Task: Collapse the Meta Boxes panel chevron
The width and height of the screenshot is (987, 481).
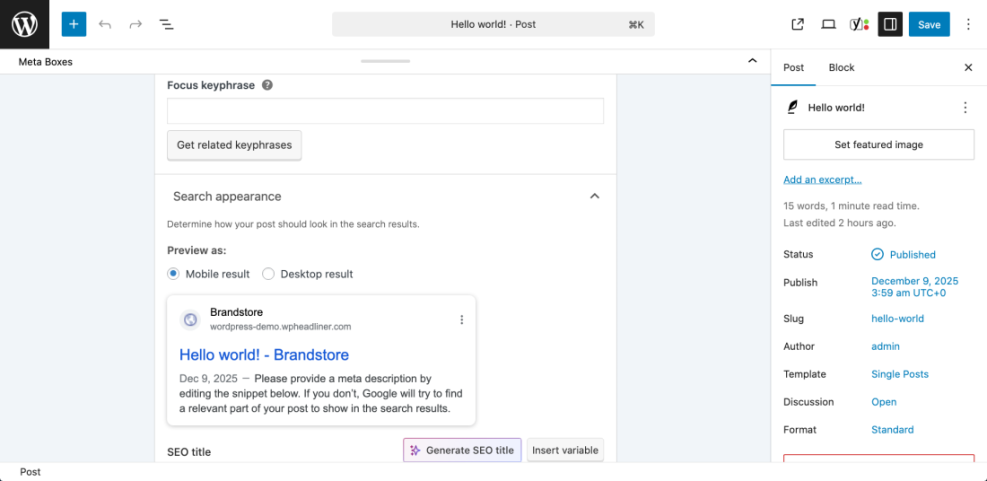Action: pos(752,61)
